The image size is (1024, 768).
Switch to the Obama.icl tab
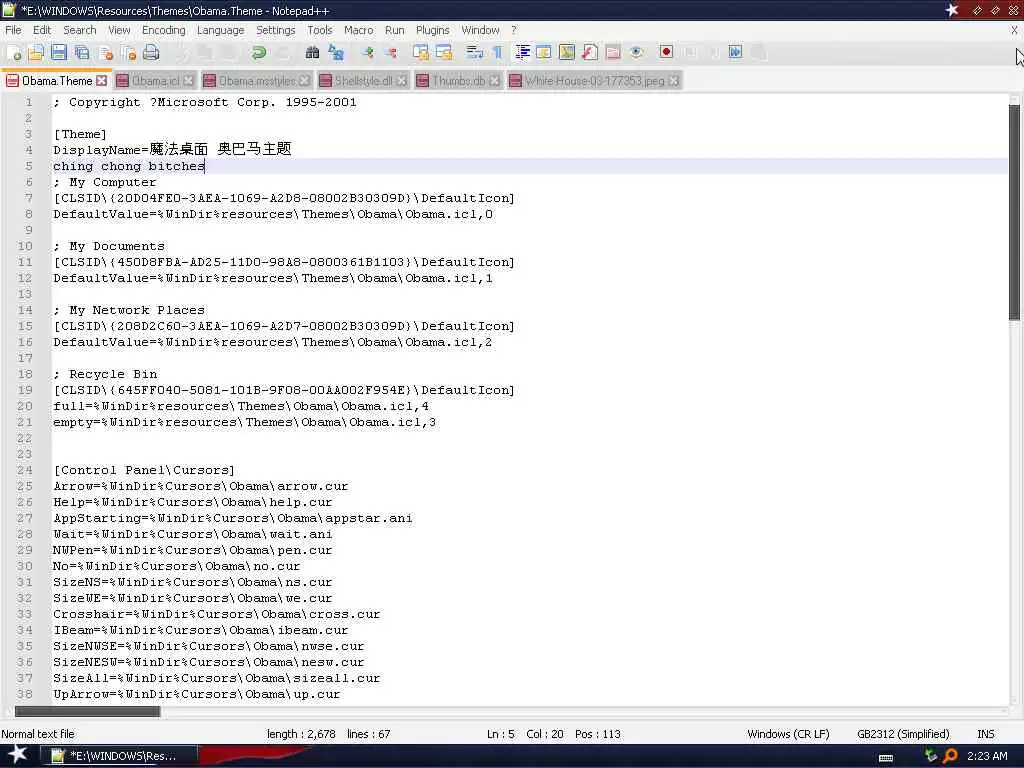pyautogui.click(x=155, y=80)
